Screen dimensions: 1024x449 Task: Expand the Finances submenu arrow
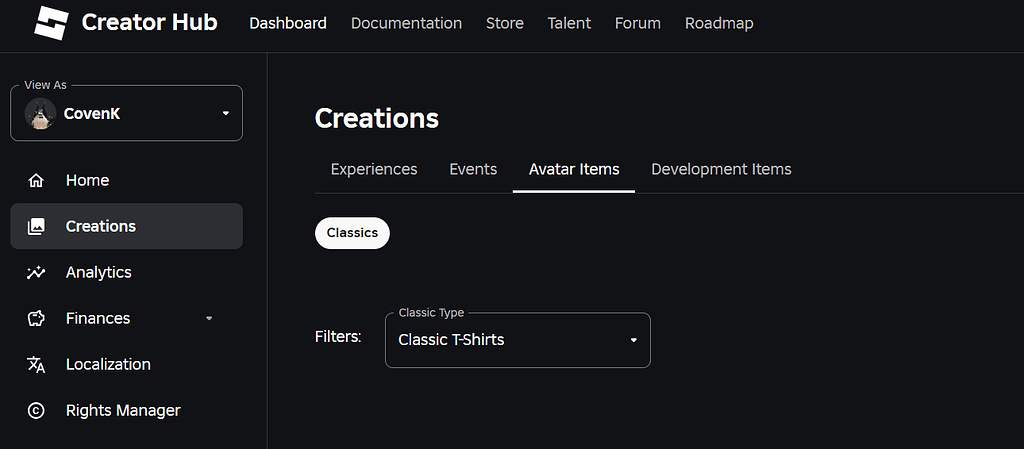(x=209, y=318)
